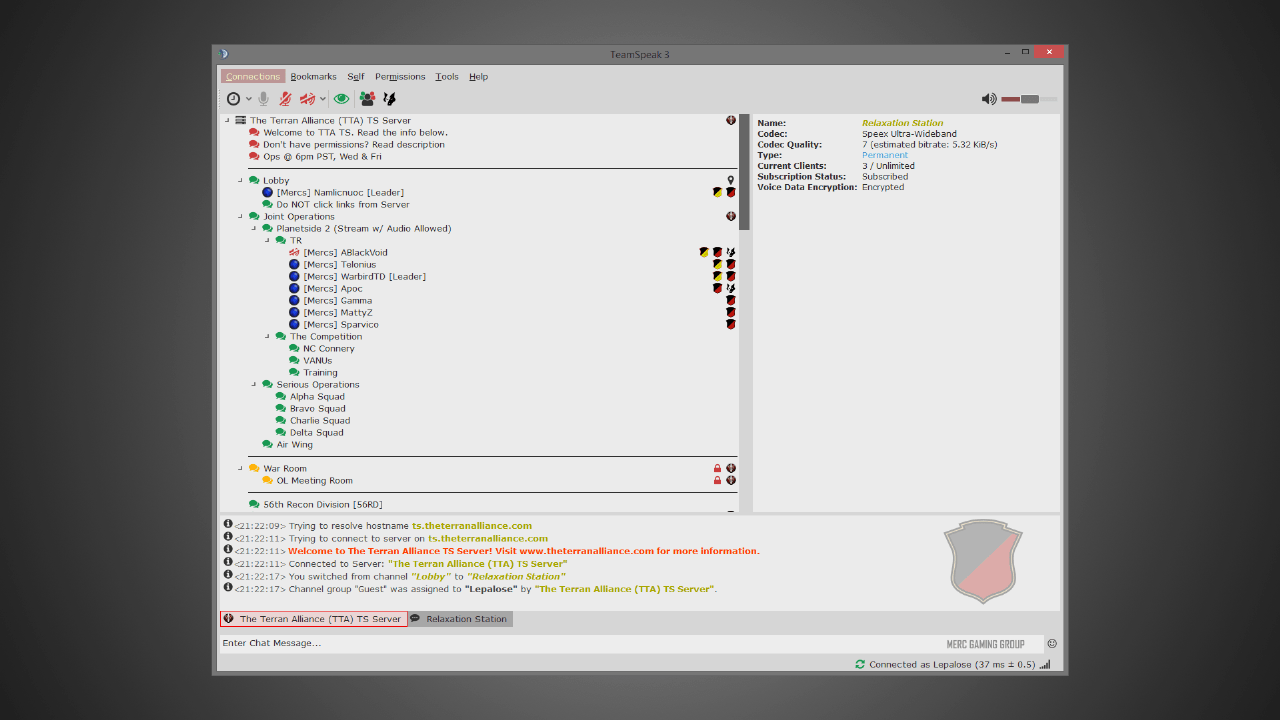The height and width of the screenshot is (720, 1280).
Task: Collapse the Planetside 2 channel
Action: [254, 228]
